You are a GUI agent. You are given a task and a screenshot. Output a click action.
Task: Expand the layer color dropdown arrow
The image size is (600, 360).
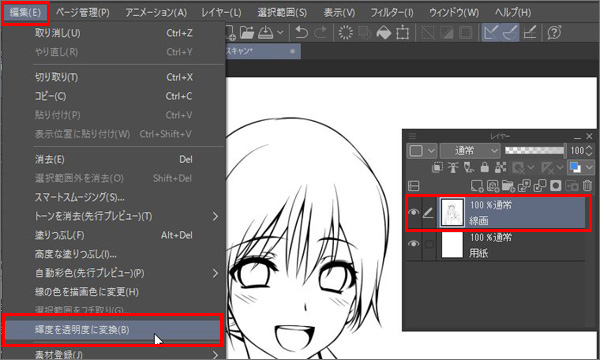tap(589, 167)
